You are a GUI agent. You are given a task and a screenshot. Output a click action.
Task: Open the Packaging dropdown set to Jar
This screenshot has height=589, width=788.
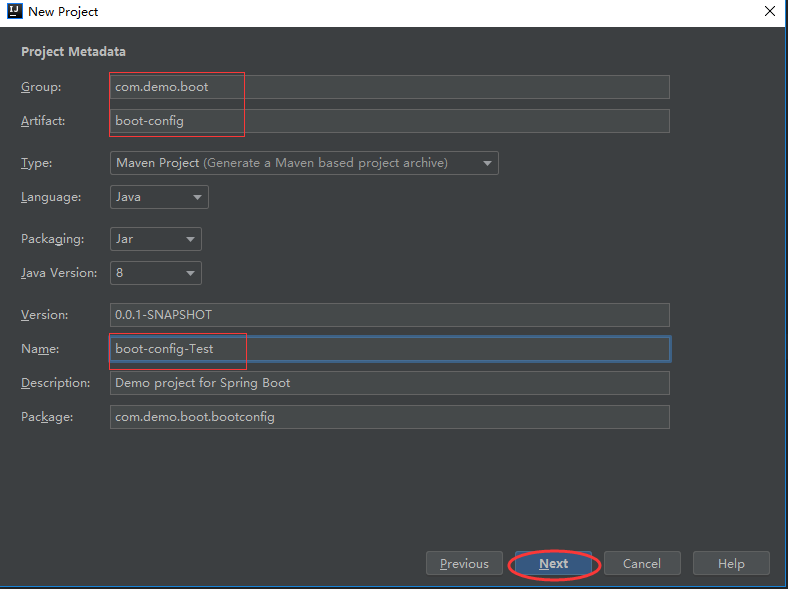155,239
